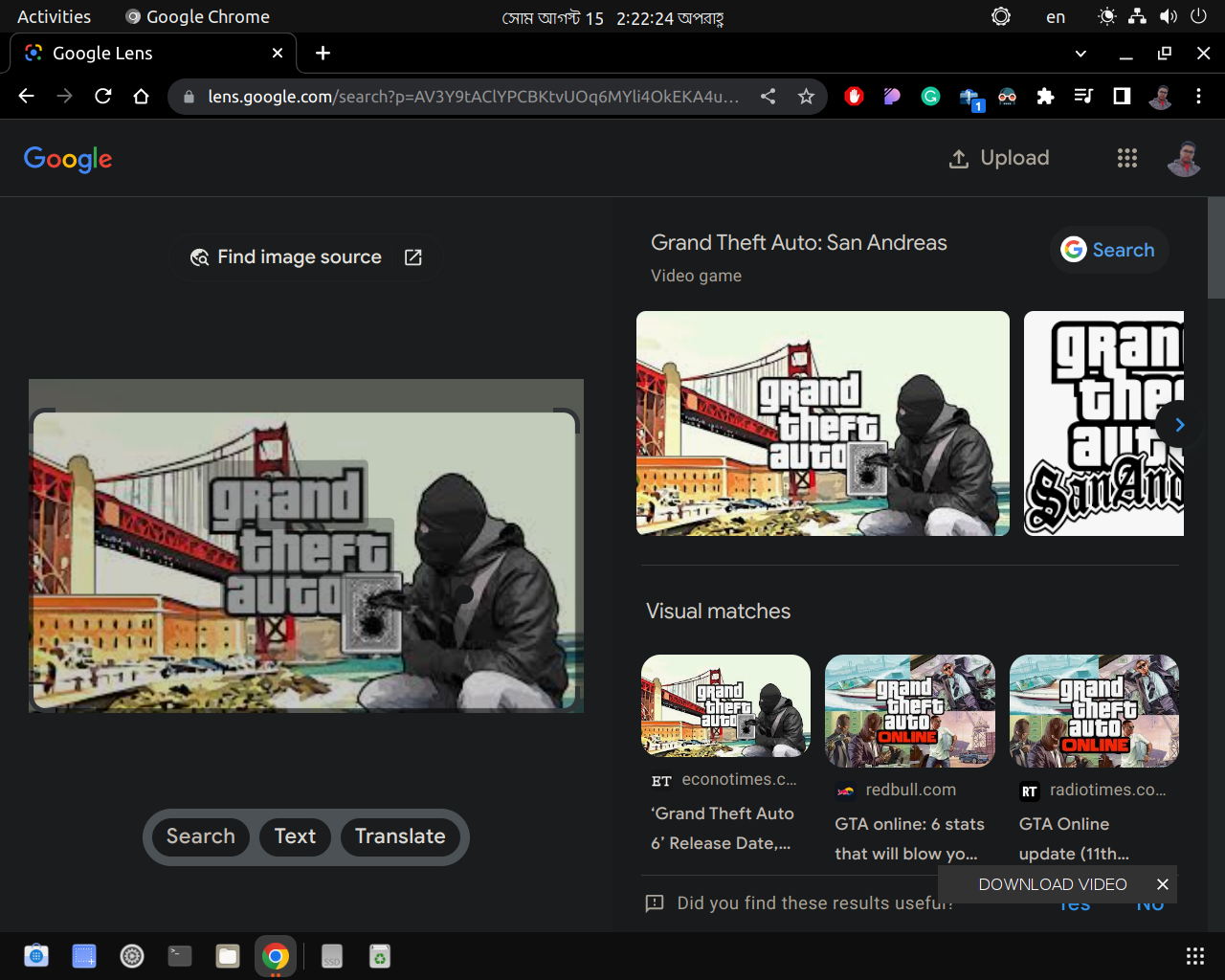Go back to the previous page
The image size is (1225, 980).
pos(27,96)
